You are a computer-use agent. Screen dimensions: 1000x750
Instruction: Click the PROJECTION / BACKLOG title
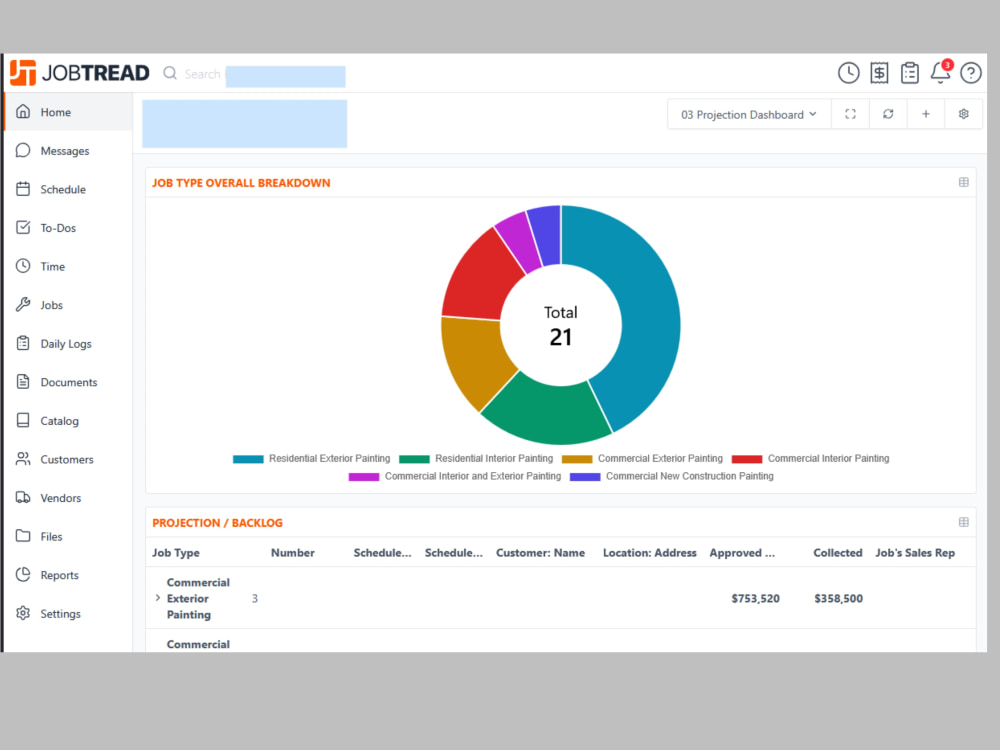click(x=217, y=523)
